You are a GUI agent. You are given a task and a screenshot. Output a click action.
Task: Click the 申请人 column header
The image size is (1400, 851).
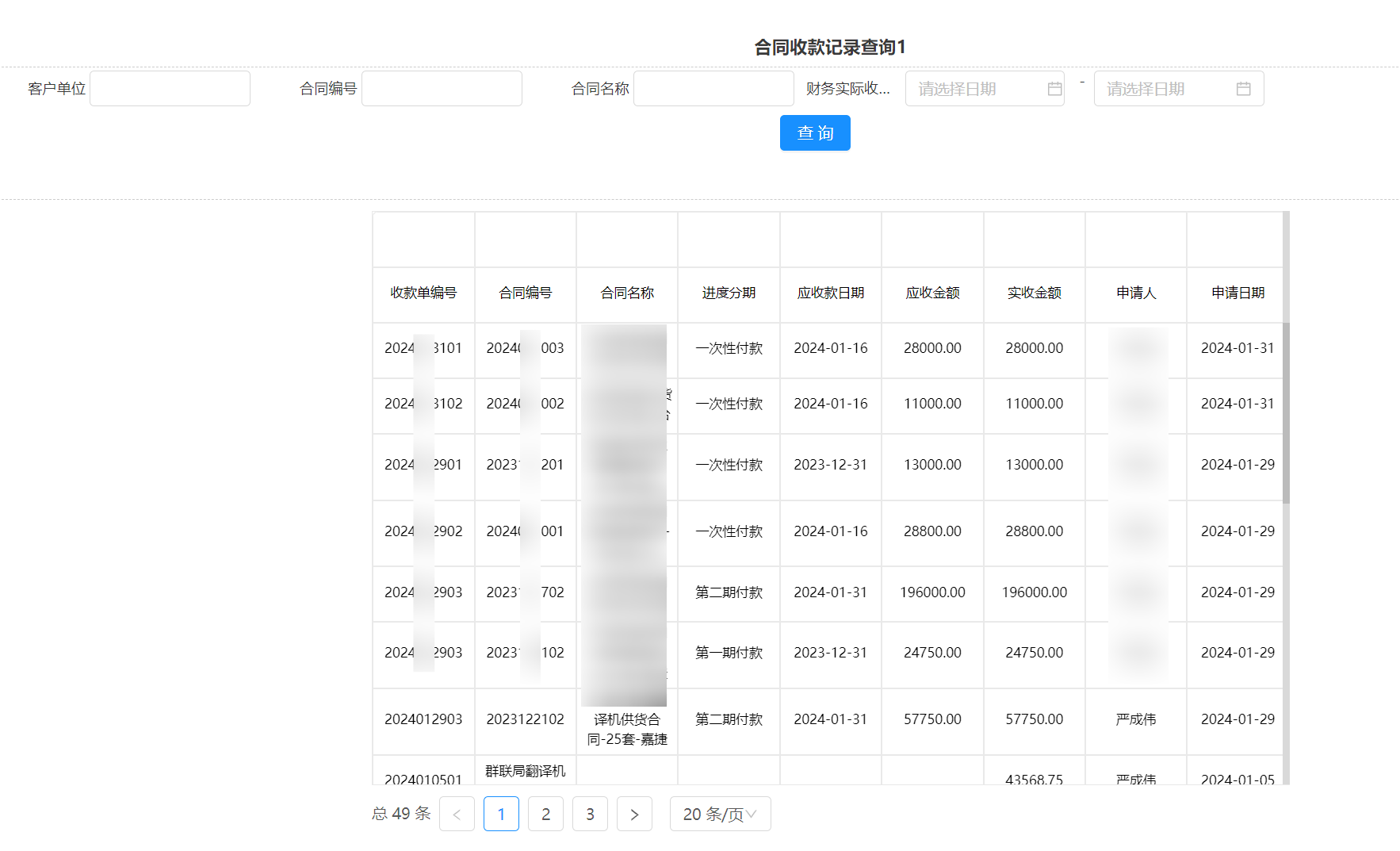coord(1136,293)
